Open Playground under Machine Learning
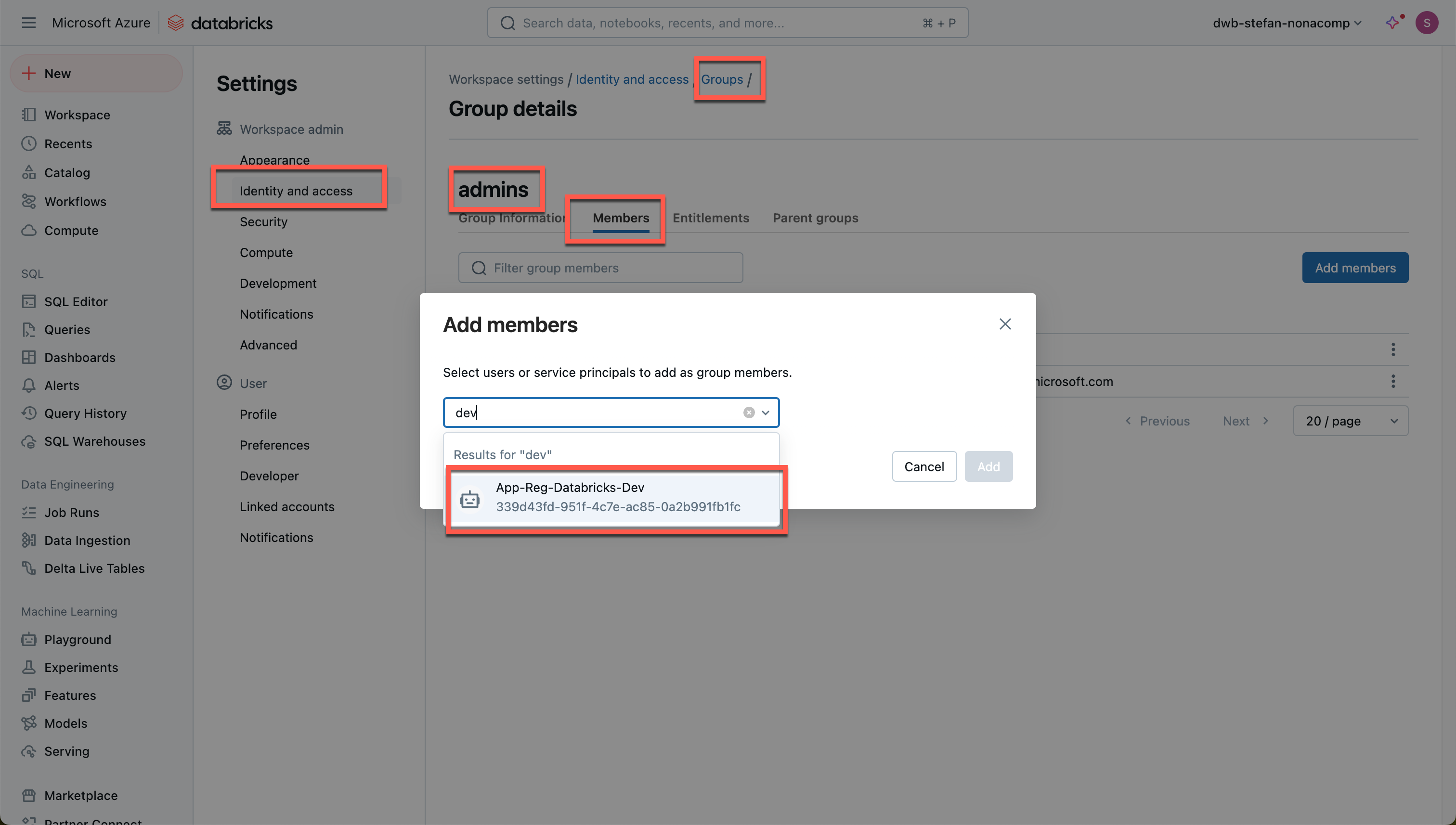 coord(78,639)
